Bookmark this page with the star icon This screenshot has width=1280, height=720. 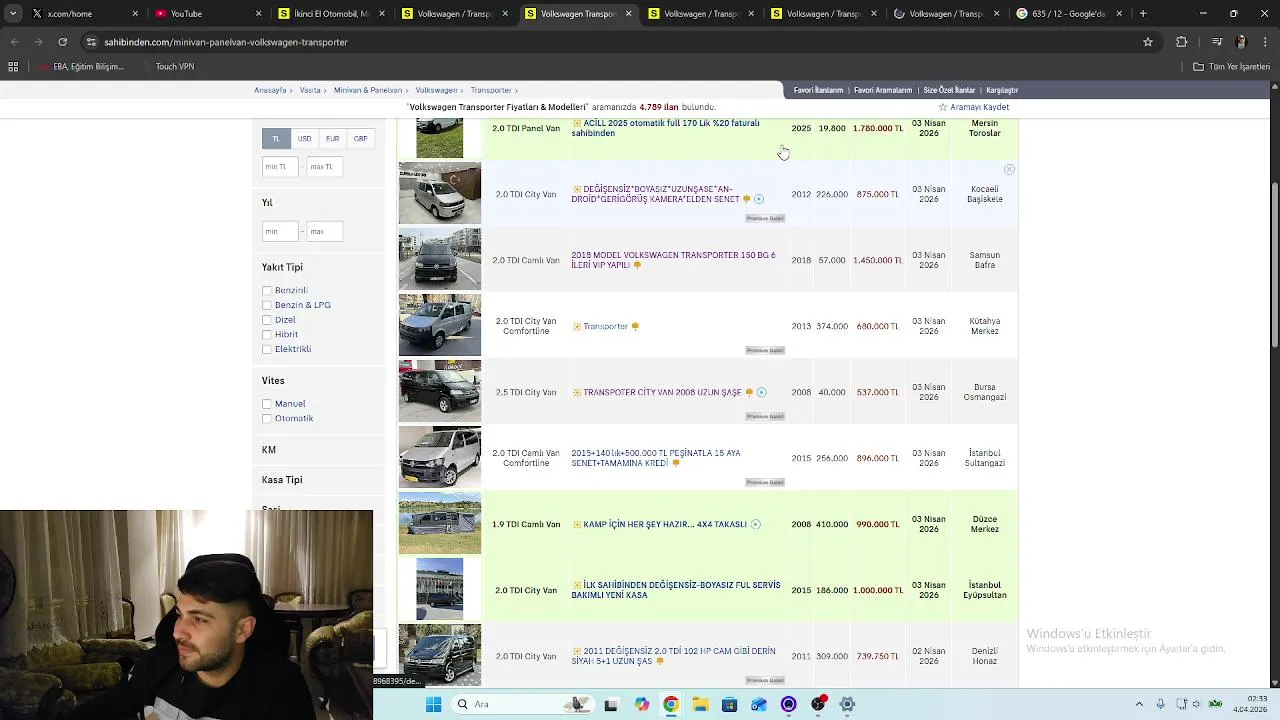tap(1148, 42)
